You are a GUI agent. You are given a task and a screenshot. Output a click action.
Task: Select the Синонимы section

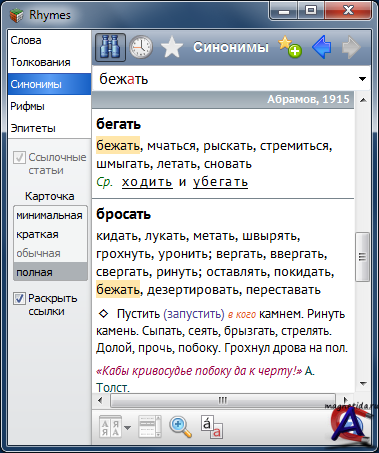click(49, 84)
